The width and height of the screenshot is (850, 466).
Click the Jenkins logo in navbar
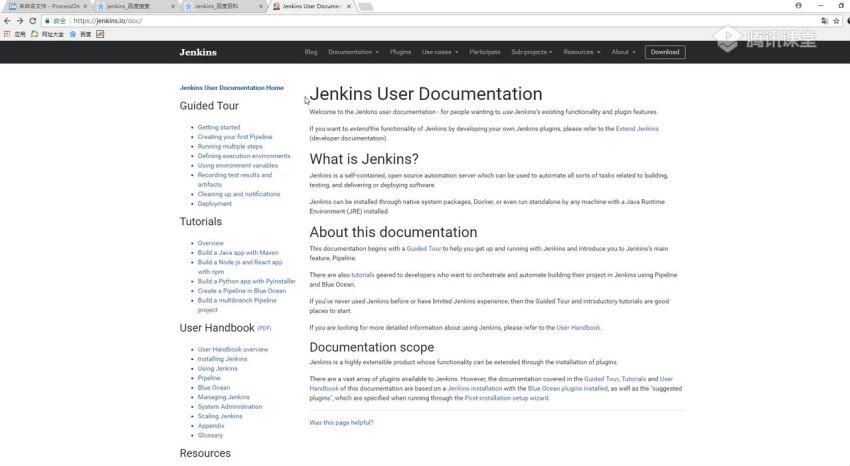(x=198, y=52)
